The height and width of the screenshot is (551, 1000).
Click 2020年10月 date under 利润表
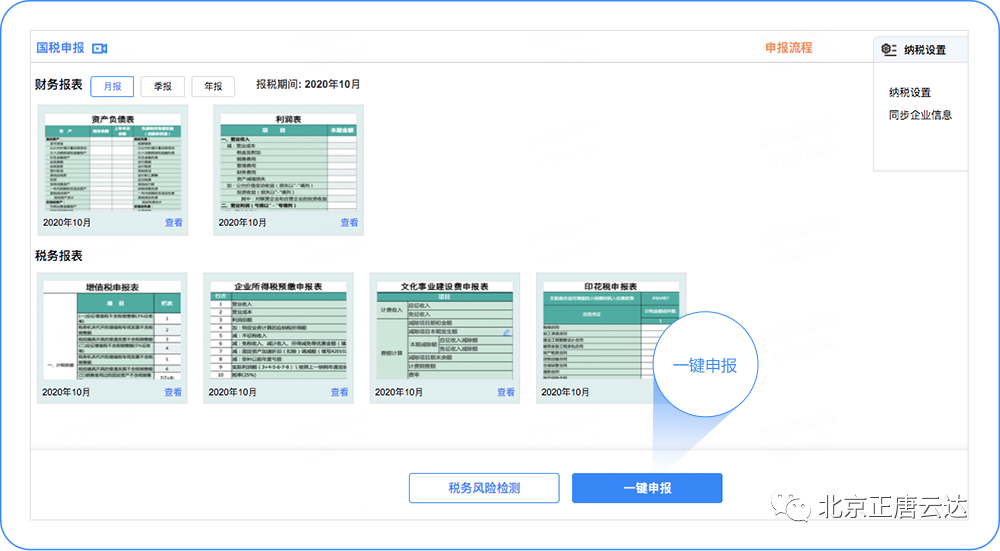coord(242,223)
